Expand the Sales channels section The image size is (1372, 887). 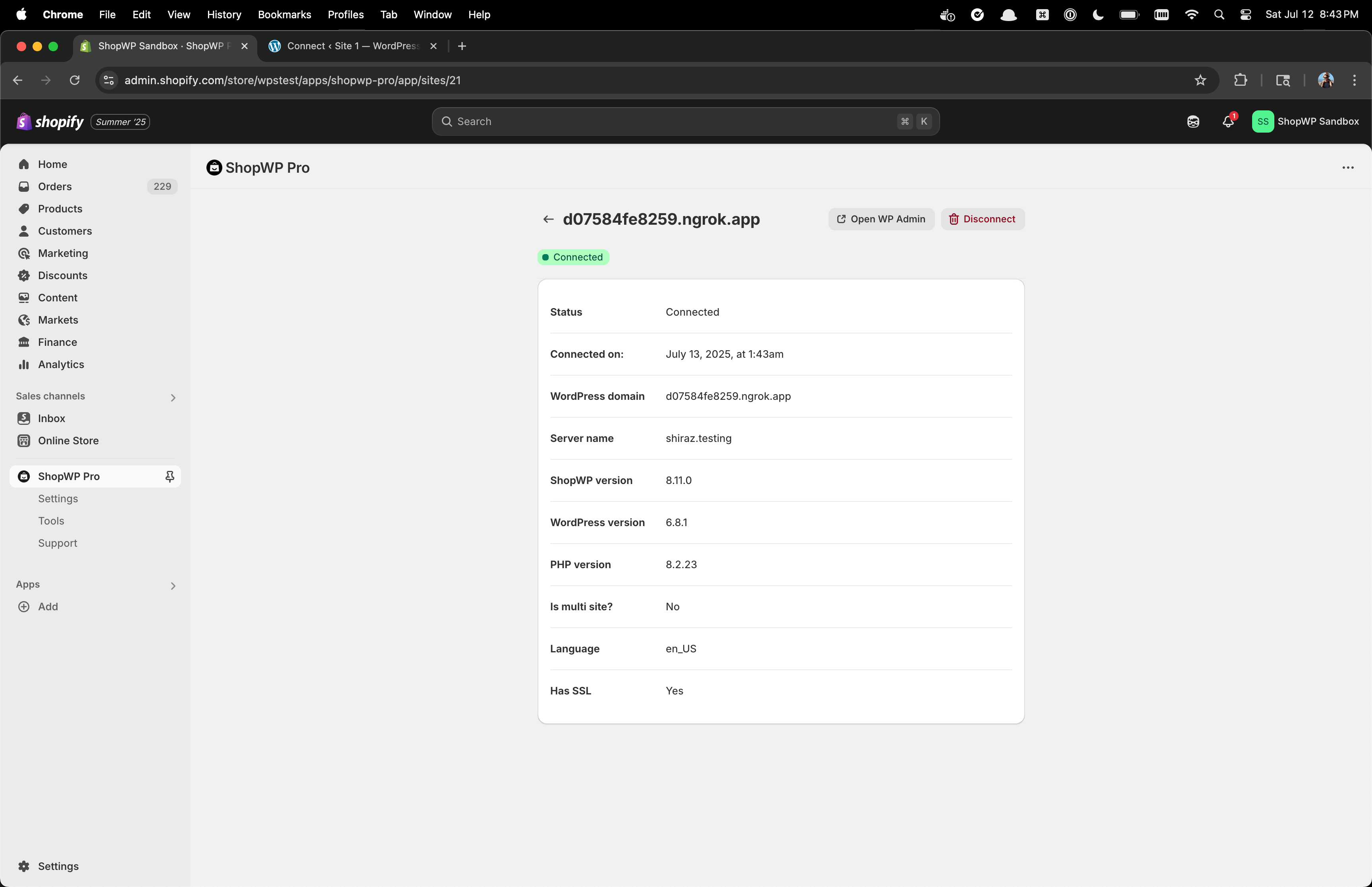173,397
